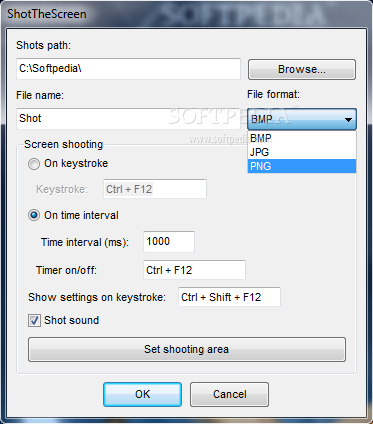Choose PNG from the format list

tap(302, 166)
